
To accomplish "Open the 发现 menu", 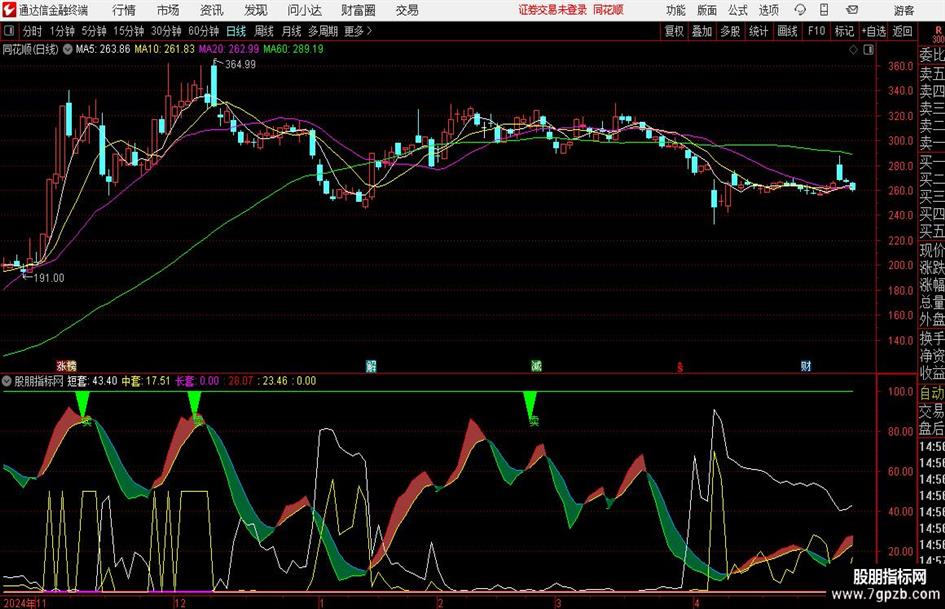I will [256, 10].
